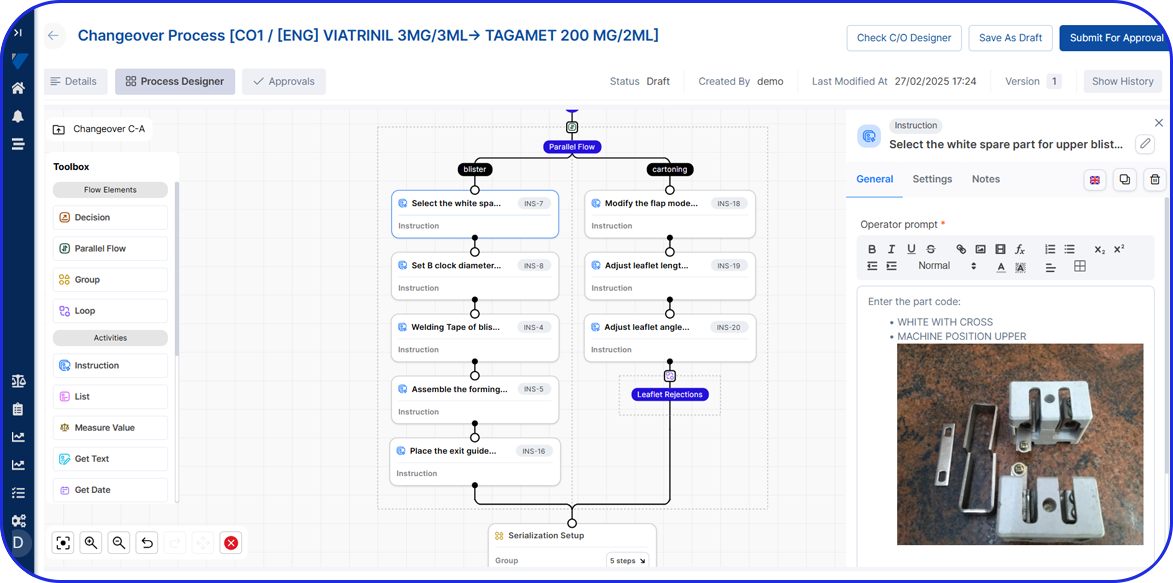Open the text color picker

pyautogui.click(x=1001, y=267)
